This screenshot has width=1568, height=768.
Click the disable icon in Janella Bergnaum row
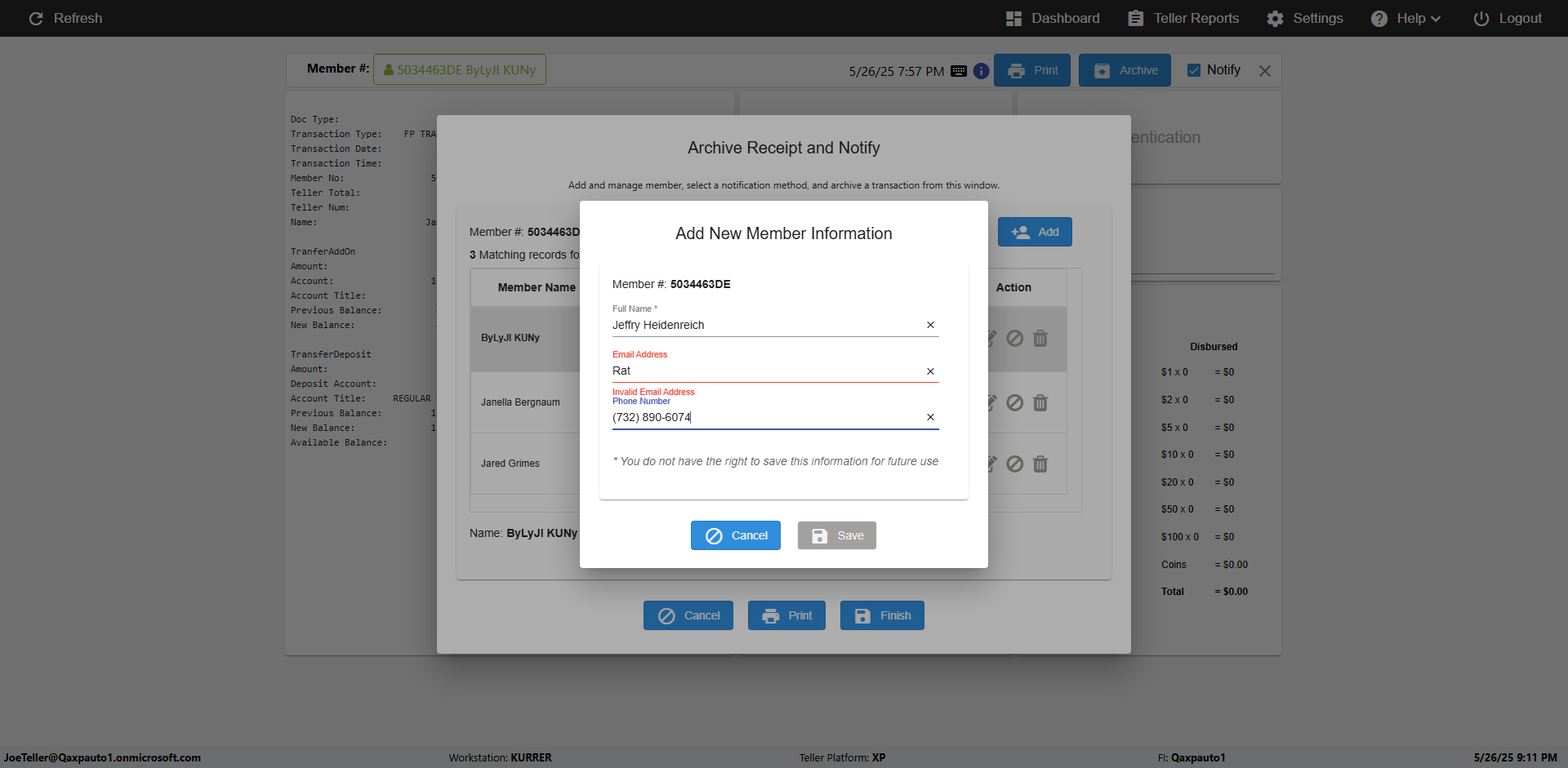(1015, 402)
